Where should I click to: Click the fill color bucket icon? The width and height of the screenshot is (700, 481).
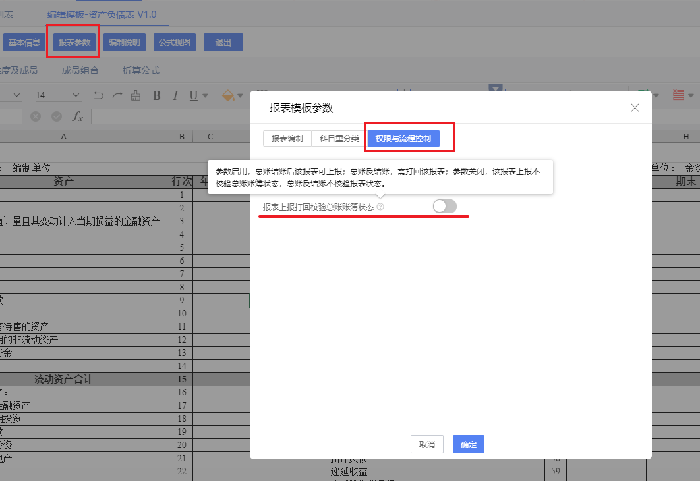click(x=227, y=95)
